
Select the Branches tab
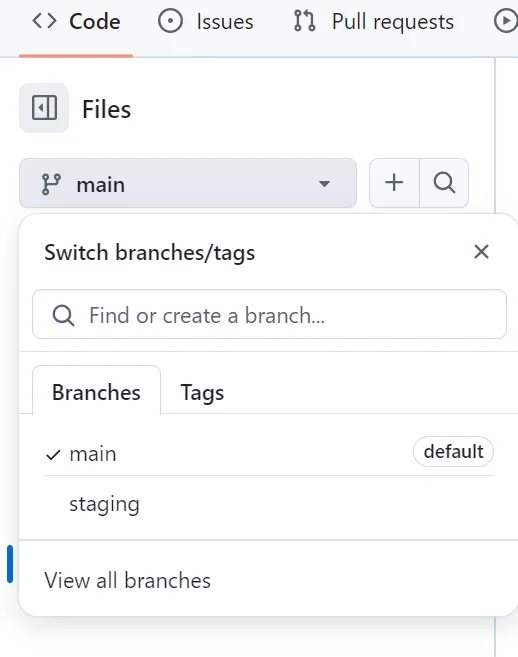click(96, 391)
